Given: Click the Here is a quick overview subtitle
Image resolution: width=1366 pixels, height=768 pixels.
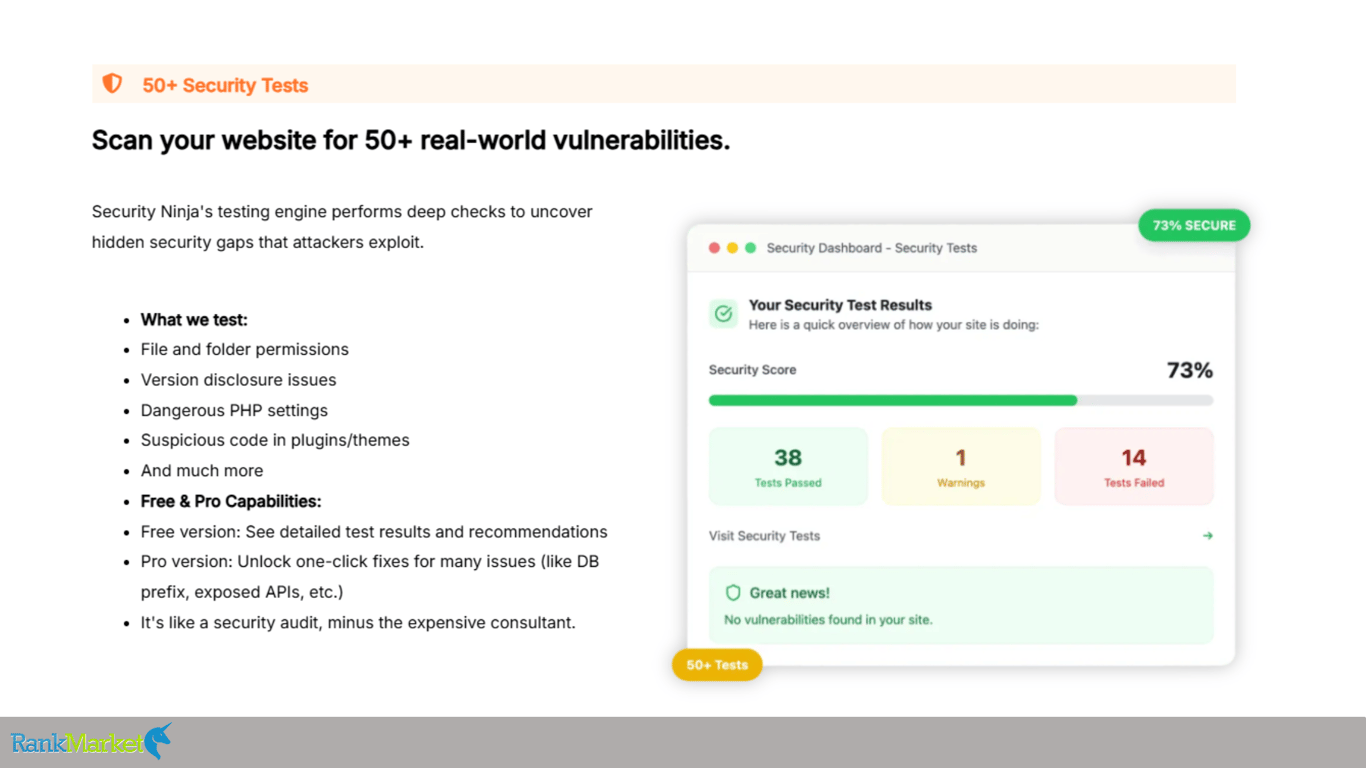Looking at the screenshot, I should (x=894, y=325).
